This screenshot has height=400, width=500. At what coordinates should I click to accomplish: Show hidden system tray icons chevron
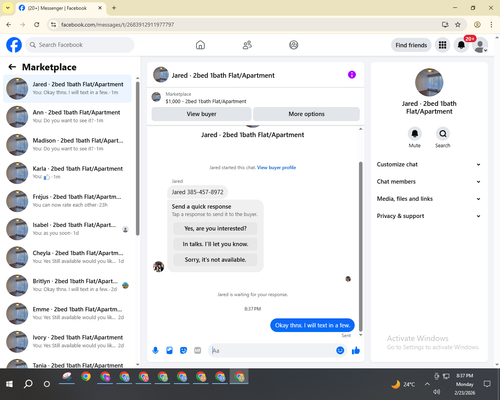[x=427, y=384]
